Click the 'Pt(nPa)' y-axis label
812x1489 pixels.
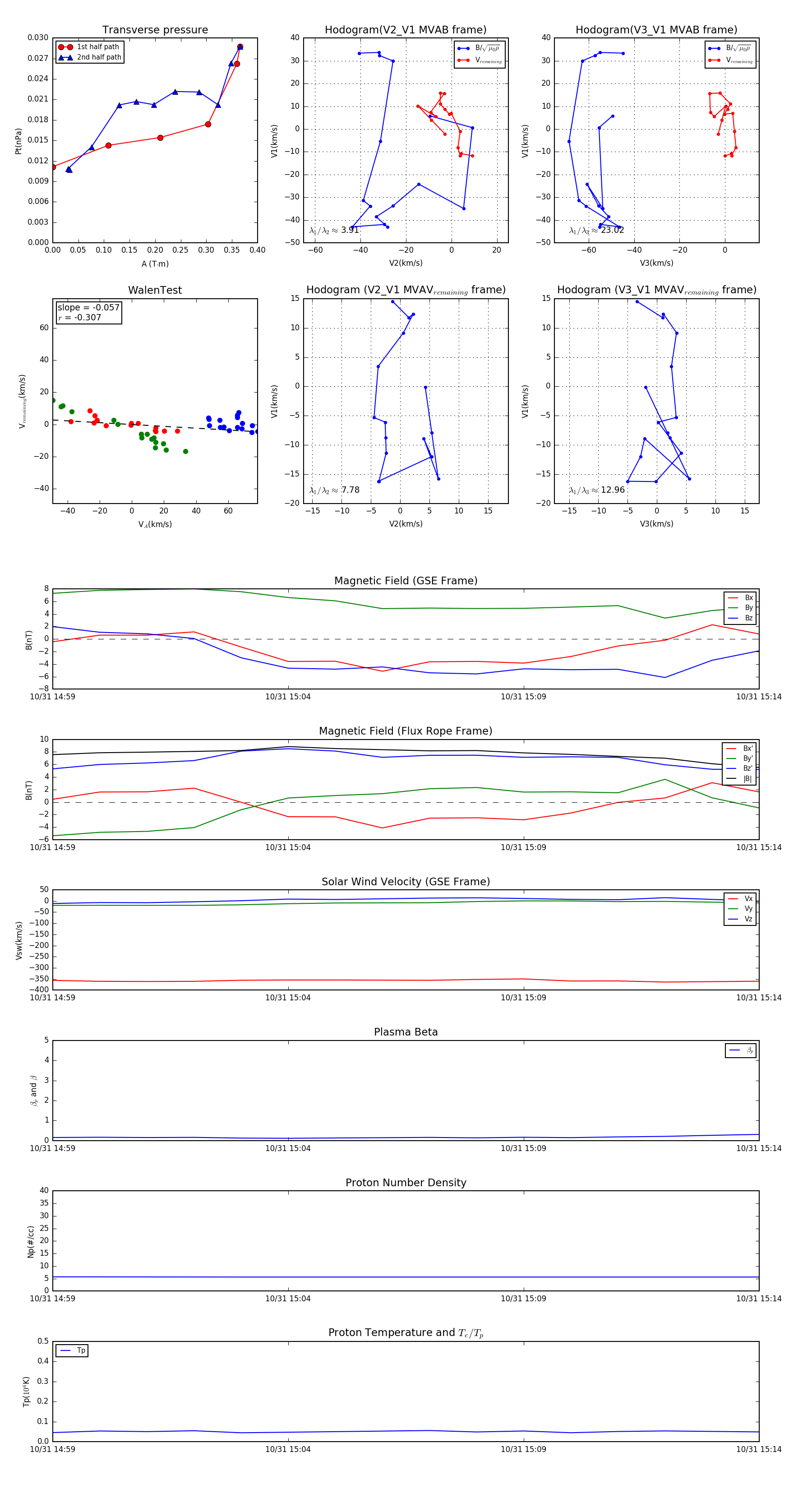click(18, 140)
